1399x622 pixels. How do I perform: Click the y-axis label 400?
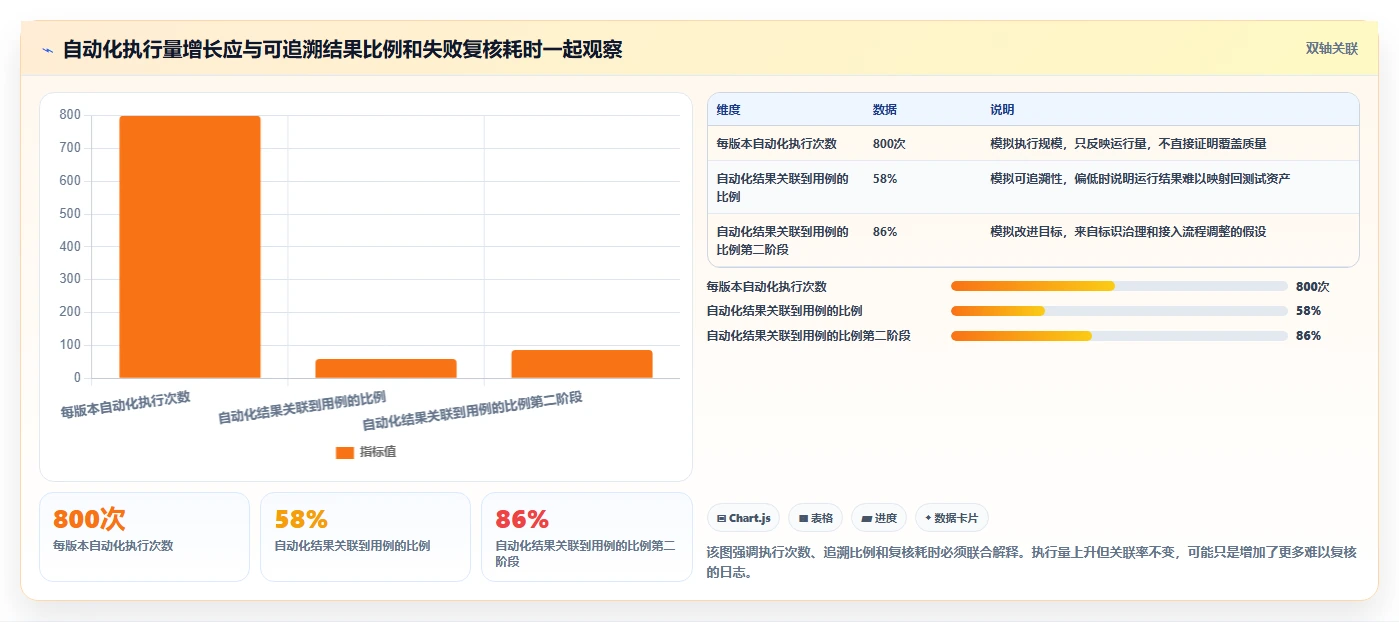coord(70,247)
